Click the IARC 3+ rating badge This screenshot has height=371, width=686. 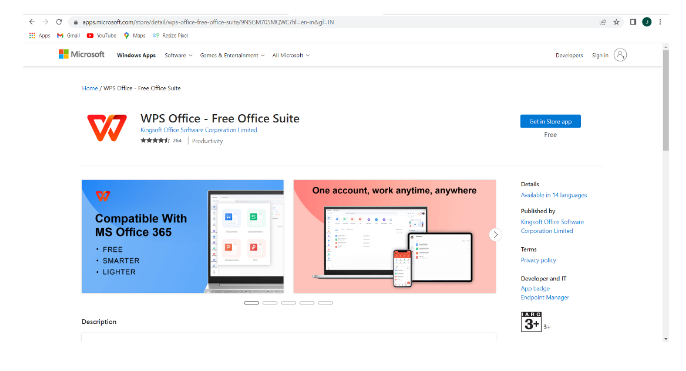pos(531,322)
